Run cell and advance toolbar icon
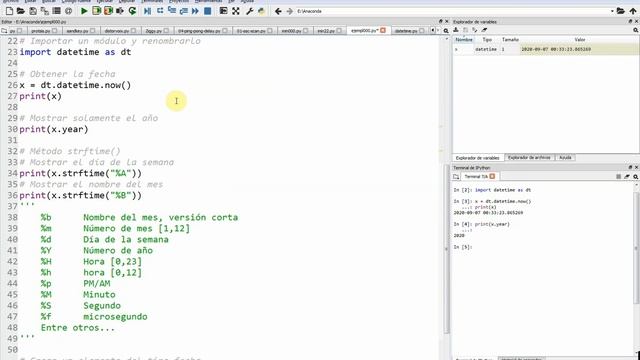This screenshot has width=640, height=360. [108, 11]
